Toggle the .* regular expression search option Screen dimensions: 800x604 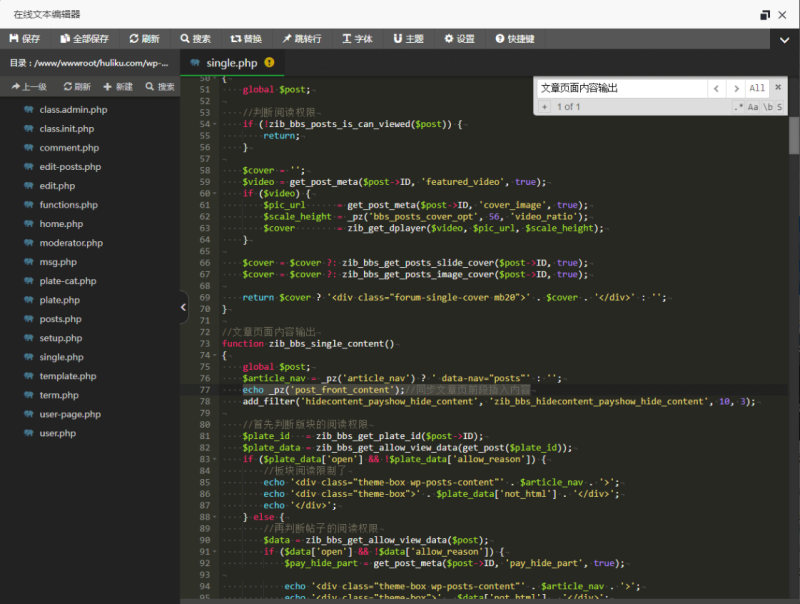point(738,107)
